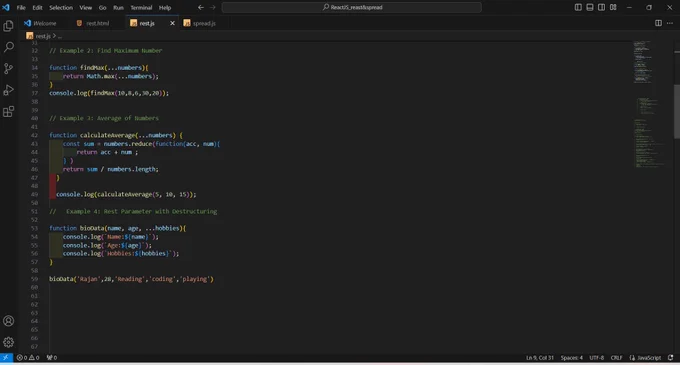Expand the breadcrumb ellipsis after rest.js

point(60,36)
